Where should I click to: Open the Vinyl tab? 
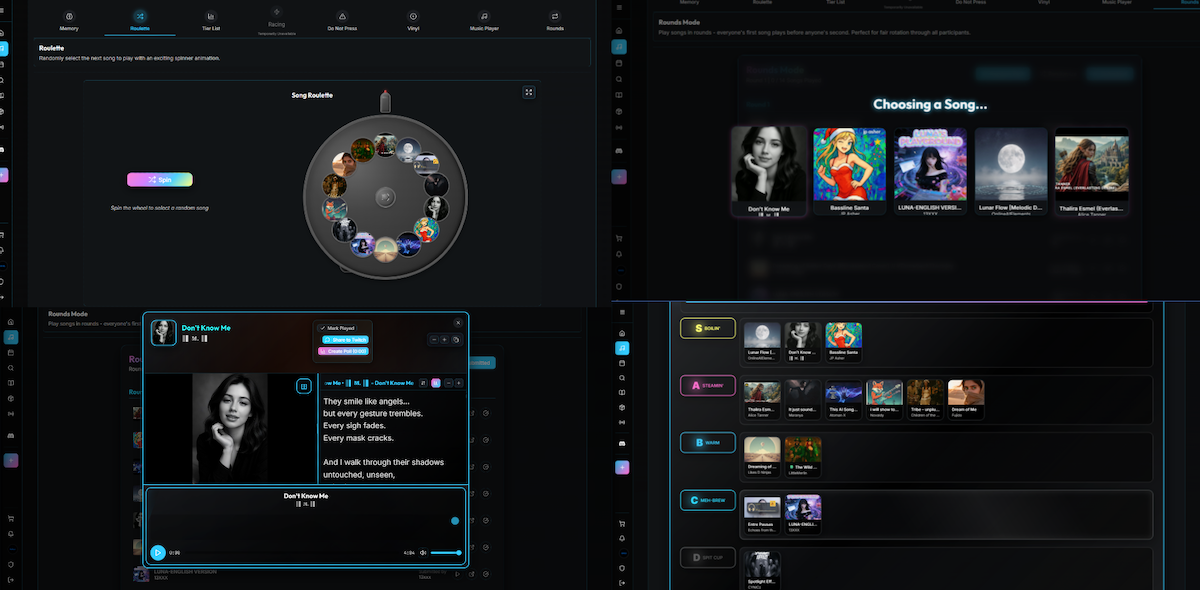pyautogui.click(x=413, y=20)
